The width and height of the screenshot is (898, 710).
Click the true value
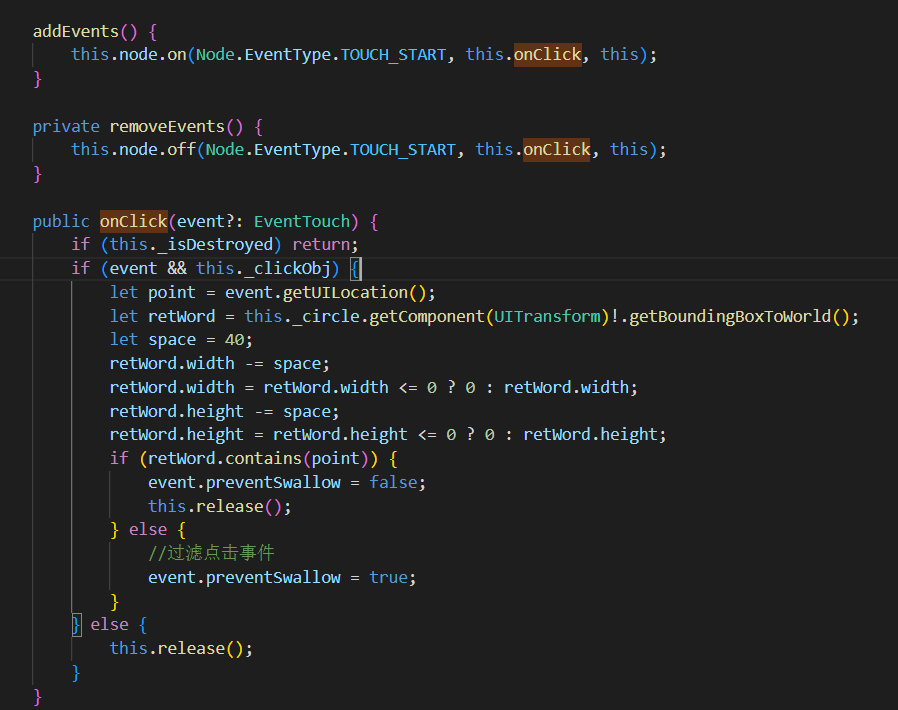point(388,577)
